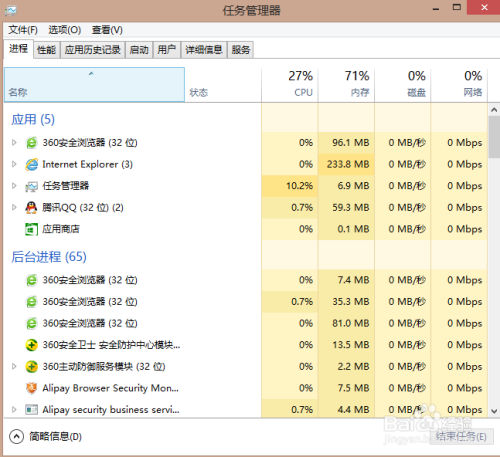Screen dimensions: 500x457
Task: Click the 59.3 MB memory value
Action: (351, 208)
